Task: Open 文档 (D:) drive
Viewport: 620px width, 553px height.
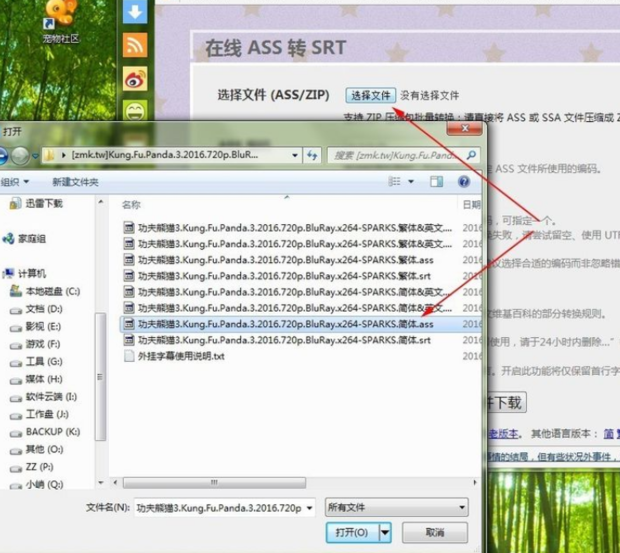Action: [36, 309]
